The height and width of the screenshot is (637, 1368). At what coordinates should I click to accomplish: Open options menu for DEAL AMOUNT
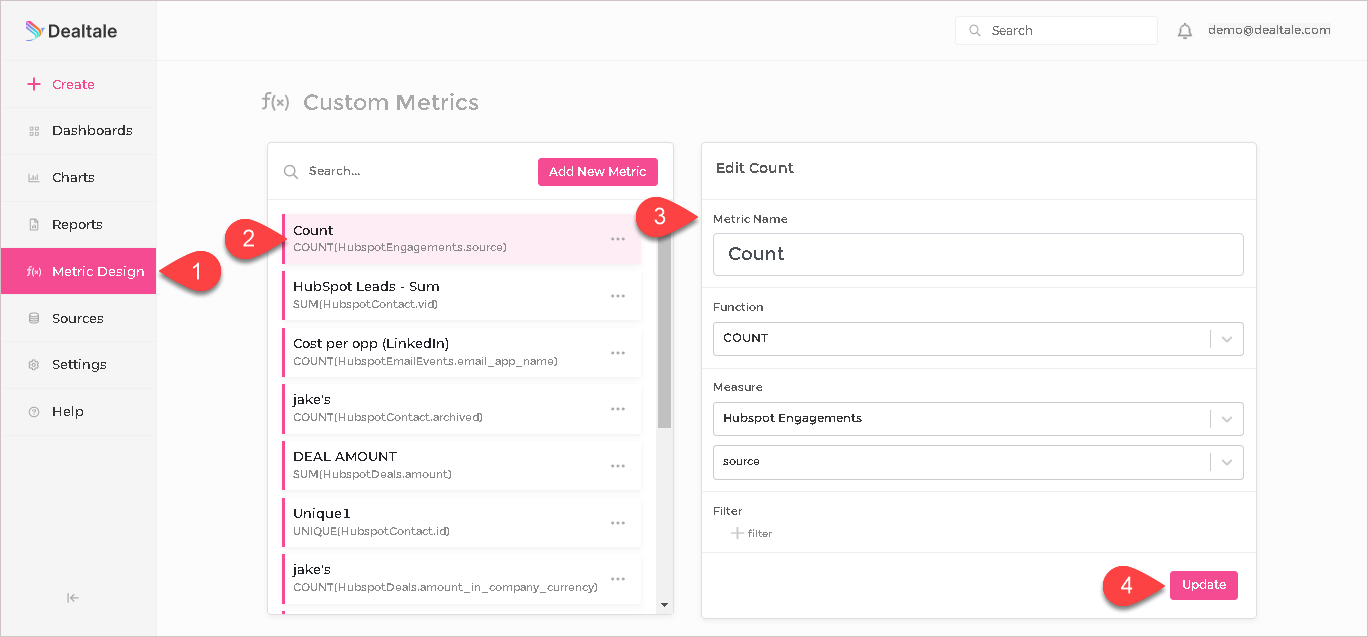(618, 466)
